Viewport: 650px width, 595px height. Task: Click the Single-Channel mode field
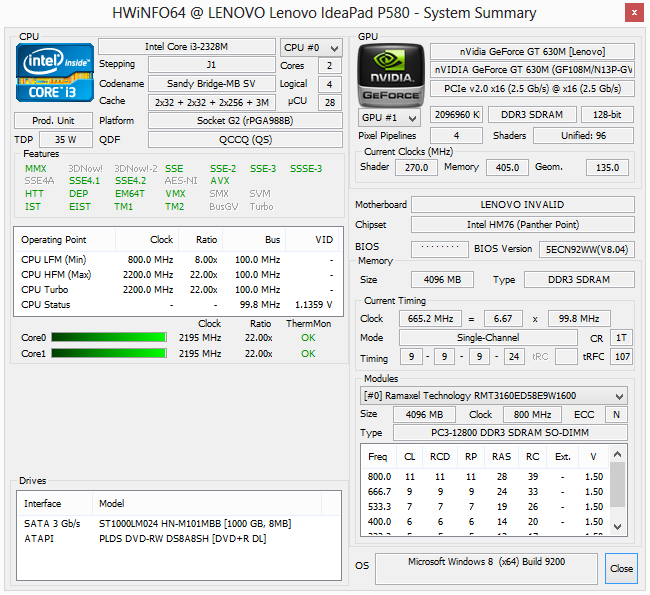(488, 338)
